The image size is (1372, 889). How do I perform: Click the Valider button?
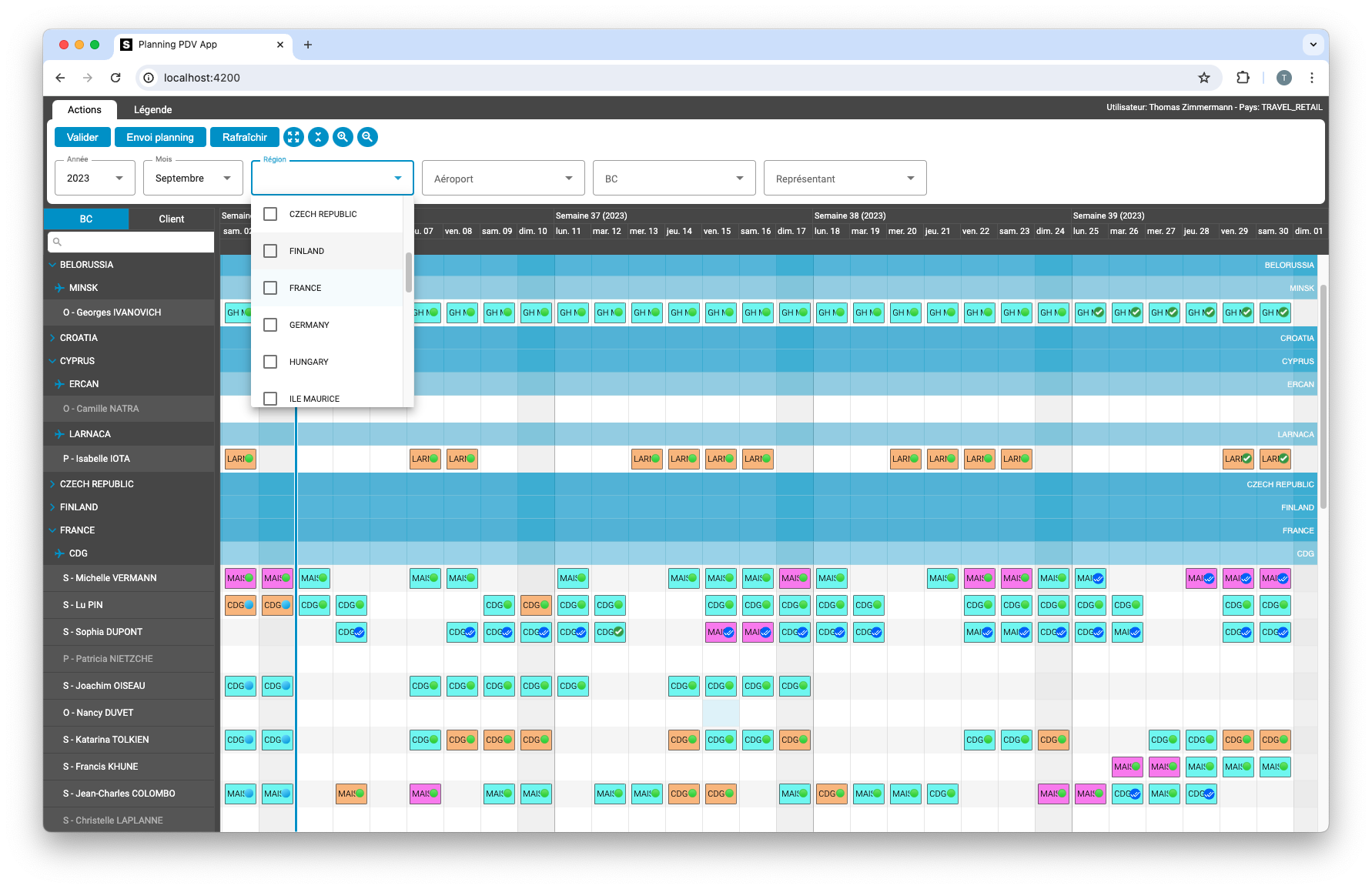coord(82,137)
